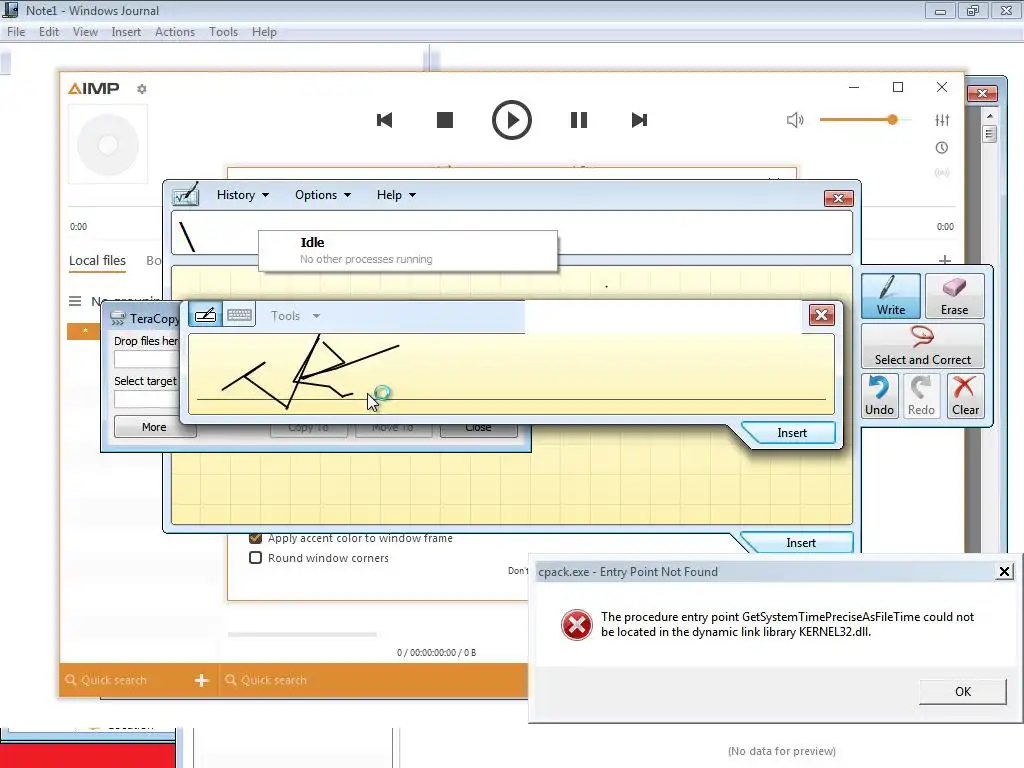Enable Round window corners checkbox
Image resolution: width=1024 pixels, height=768 pixels.
point(255,558)
